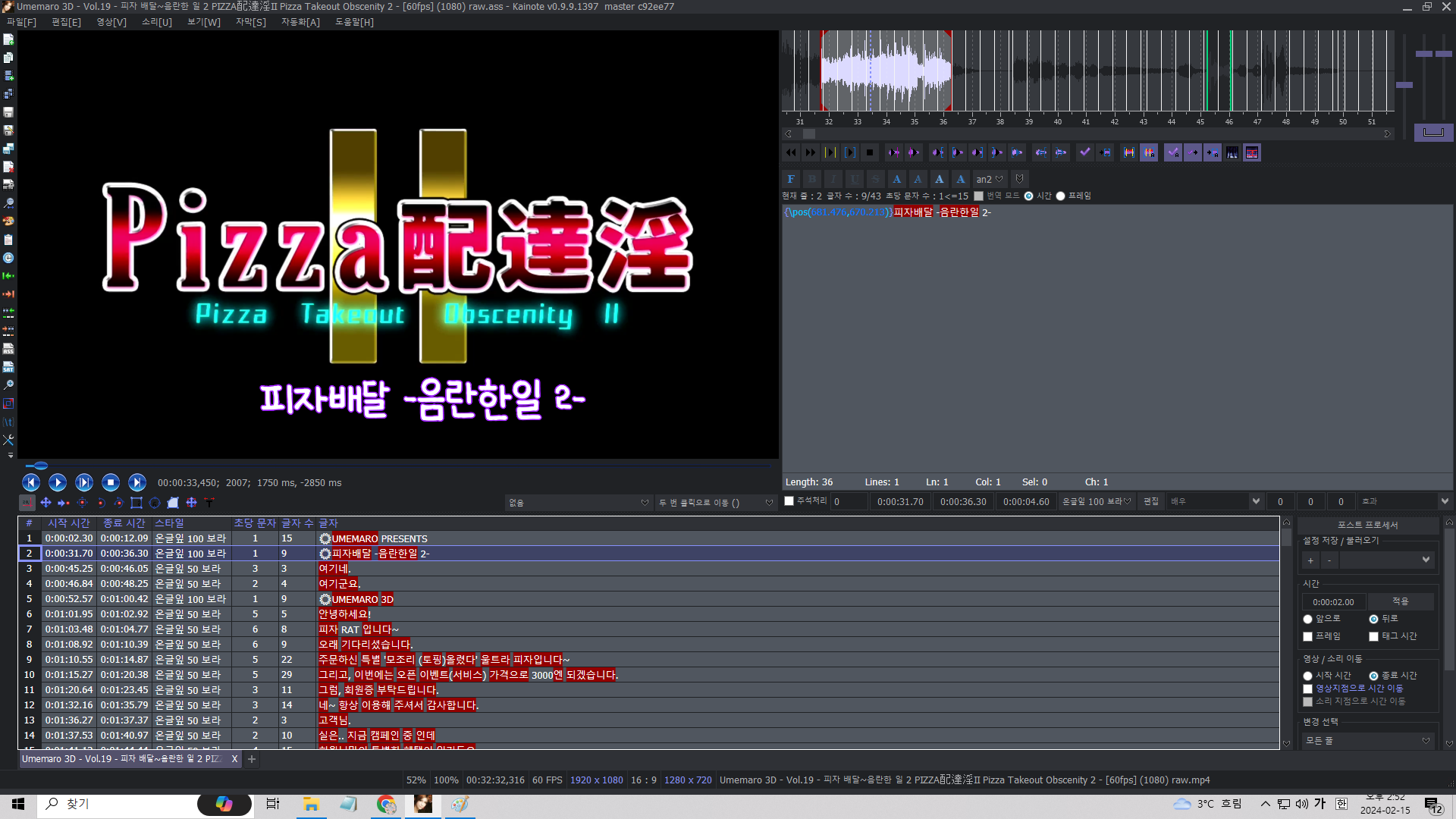This screenshot has width=1456, height=819.
Task: Play the current subtitle line in video
Action: tap(84, 482)
